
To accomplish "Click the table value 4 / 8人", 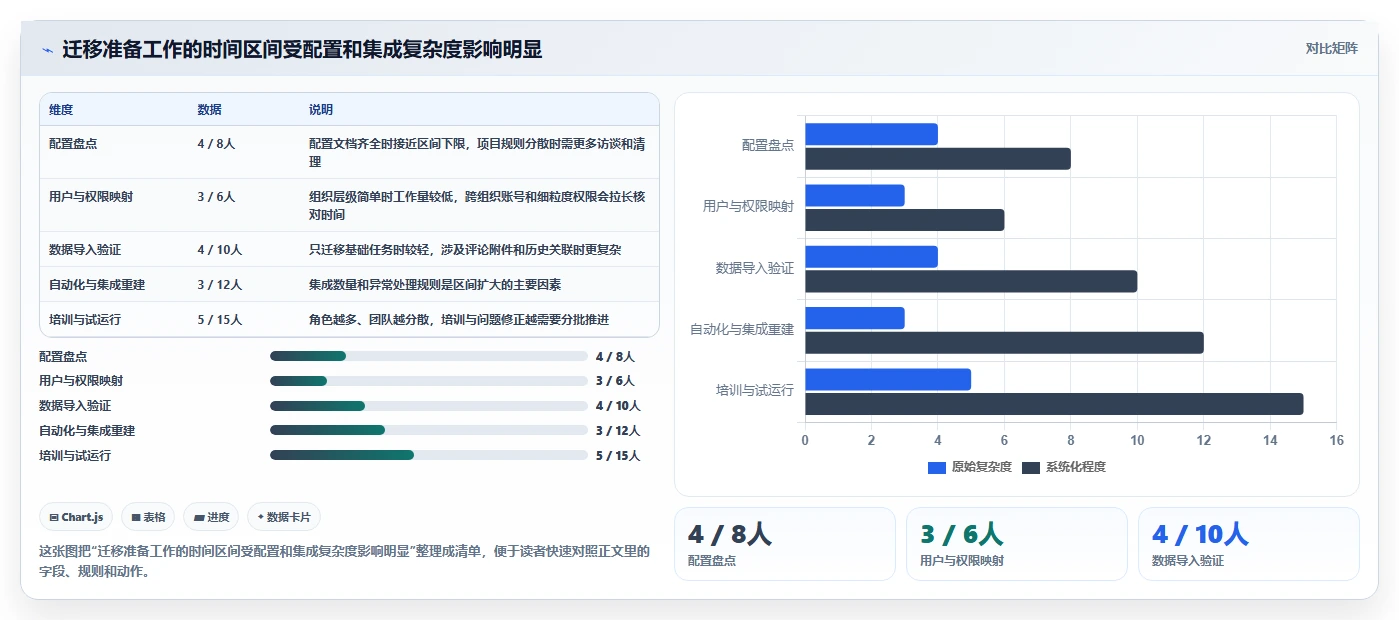I will click(x=216, y=144).
